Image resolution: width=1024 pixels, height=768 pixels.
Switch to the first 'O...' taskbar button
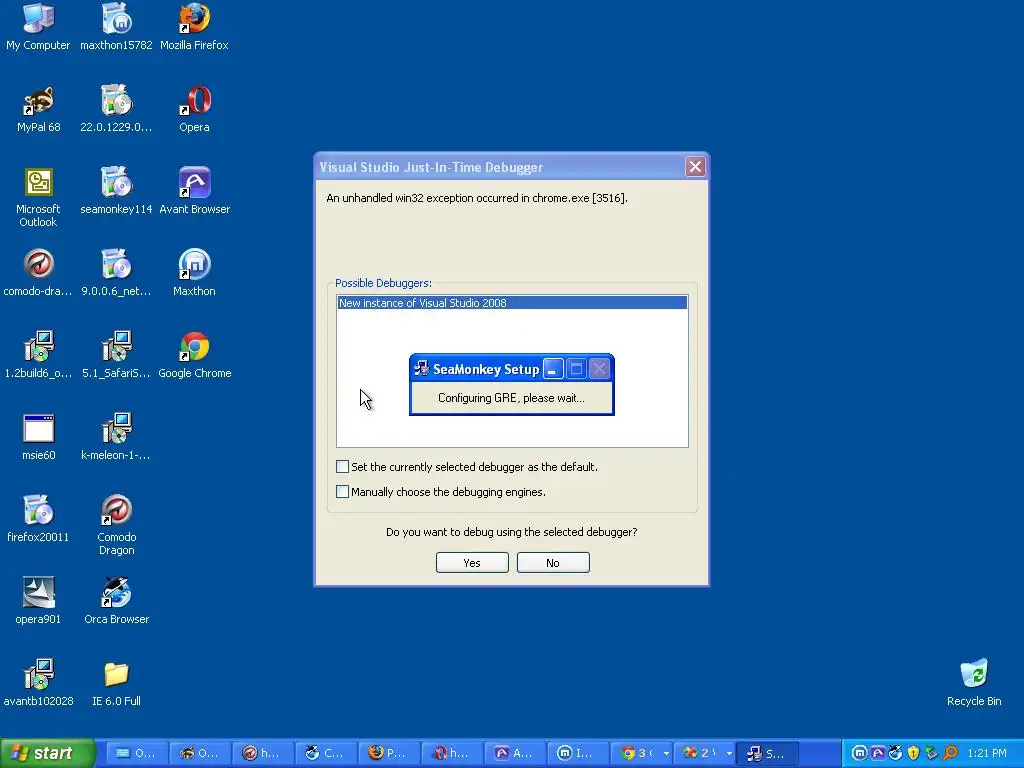[x=136, y=753]
